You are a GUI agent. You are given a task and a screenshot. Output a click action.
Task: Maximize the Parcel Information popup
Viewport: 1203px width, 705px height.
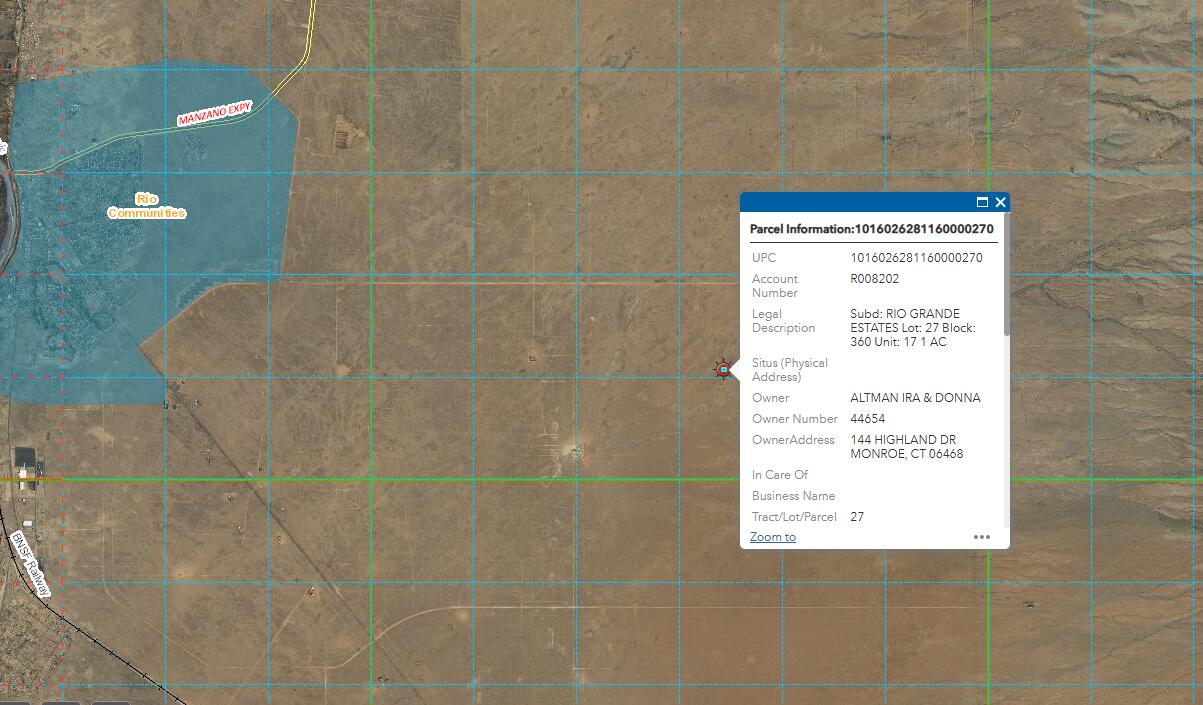[981, 202]
